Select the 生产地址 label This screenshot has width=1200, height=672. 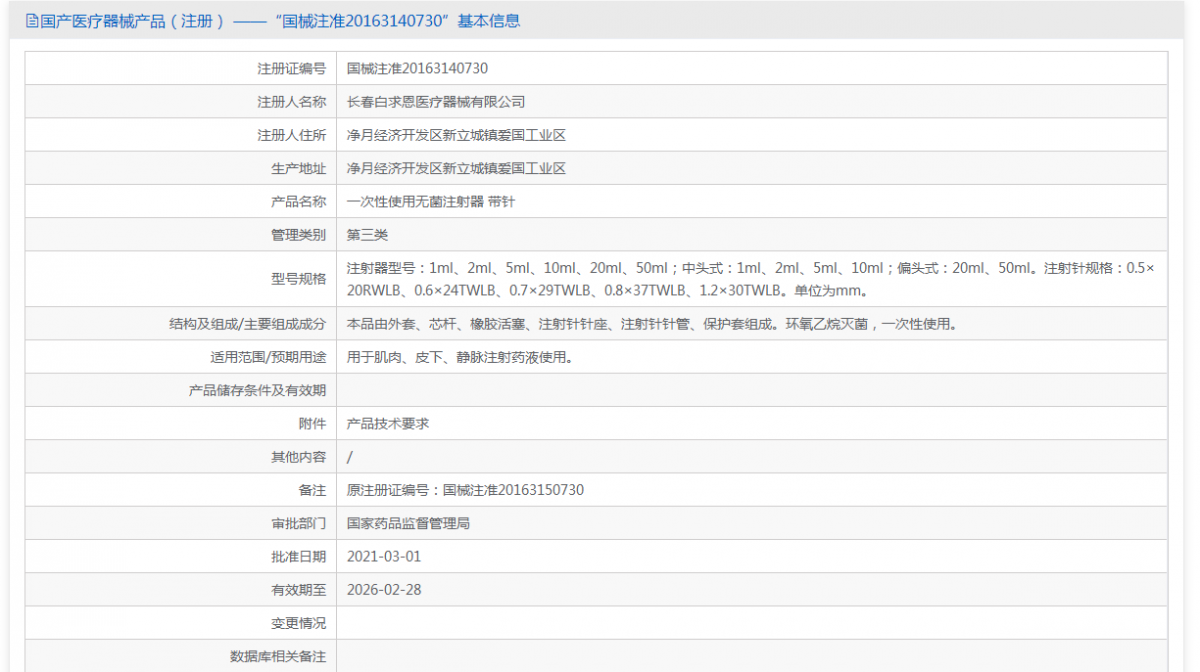click(299, 168)
